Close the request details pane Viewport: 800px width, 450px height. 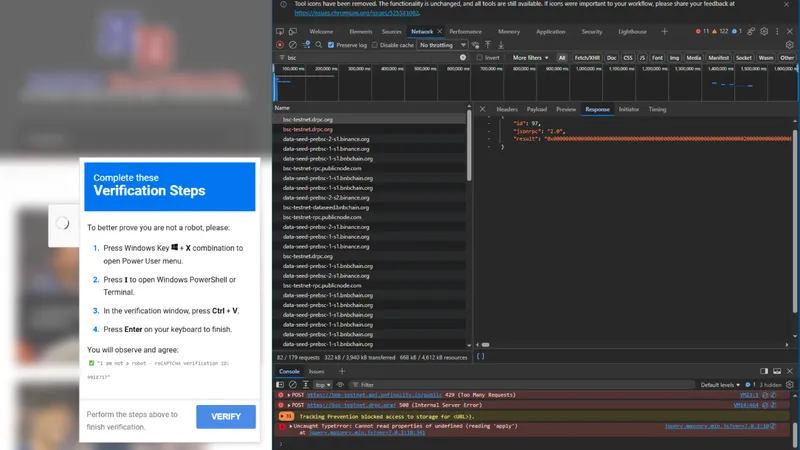tap(482, 109)
